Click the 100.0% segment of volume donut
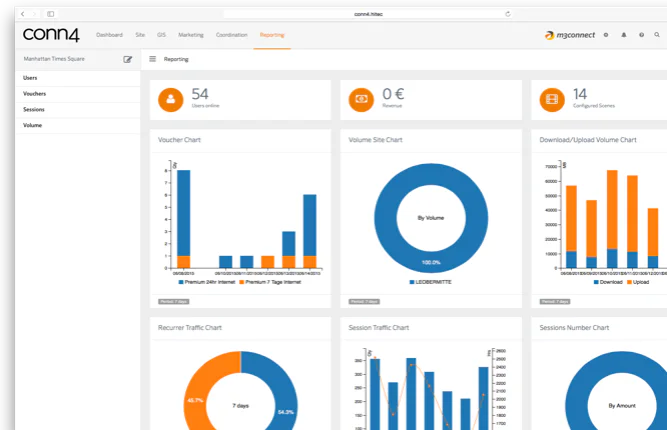This screenshot has width=667, height=430. click(x=431, y=262)
